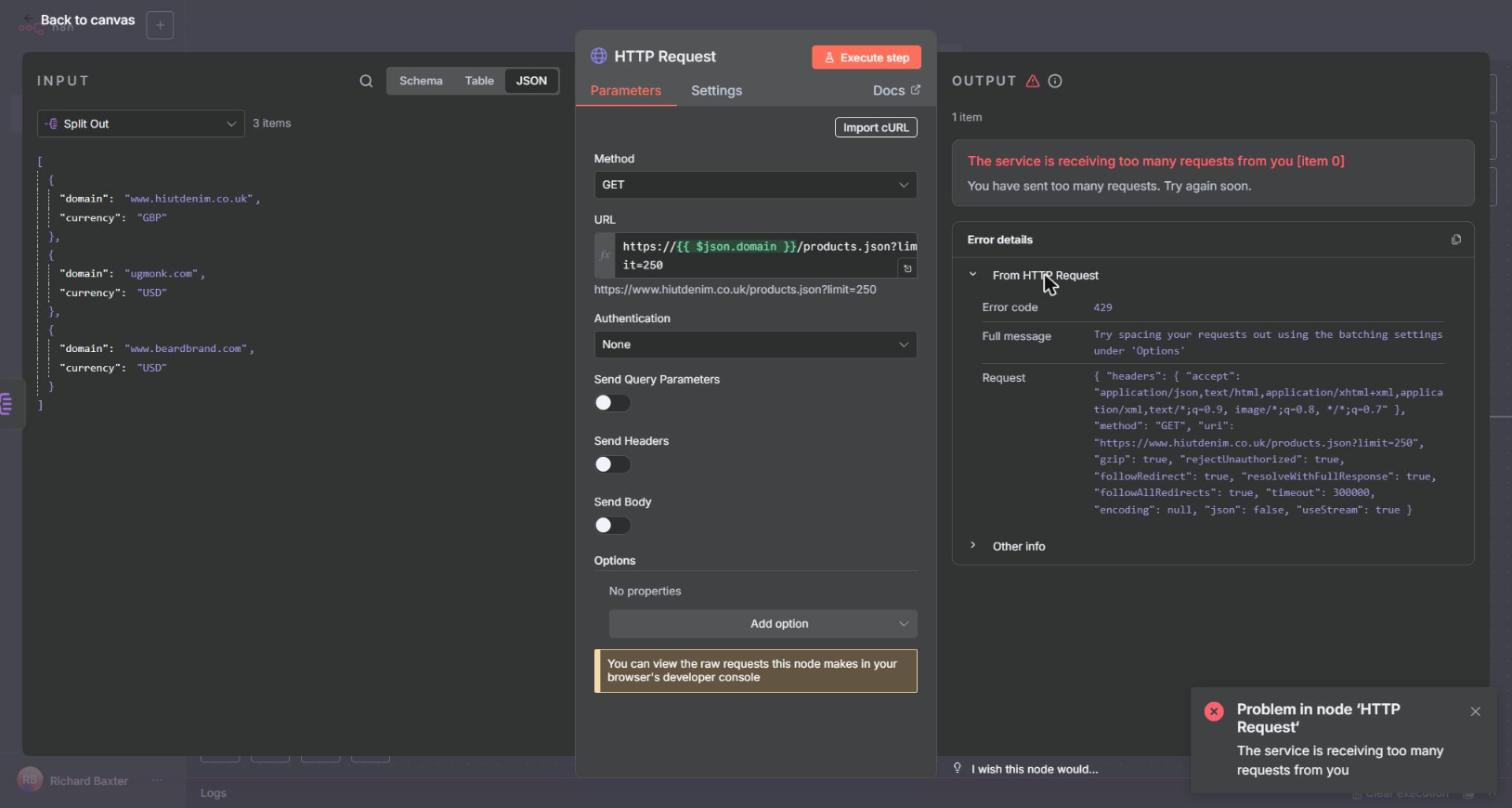Click the I wish this node would field
This screenshot has width=1512, height=808.
1035,769
